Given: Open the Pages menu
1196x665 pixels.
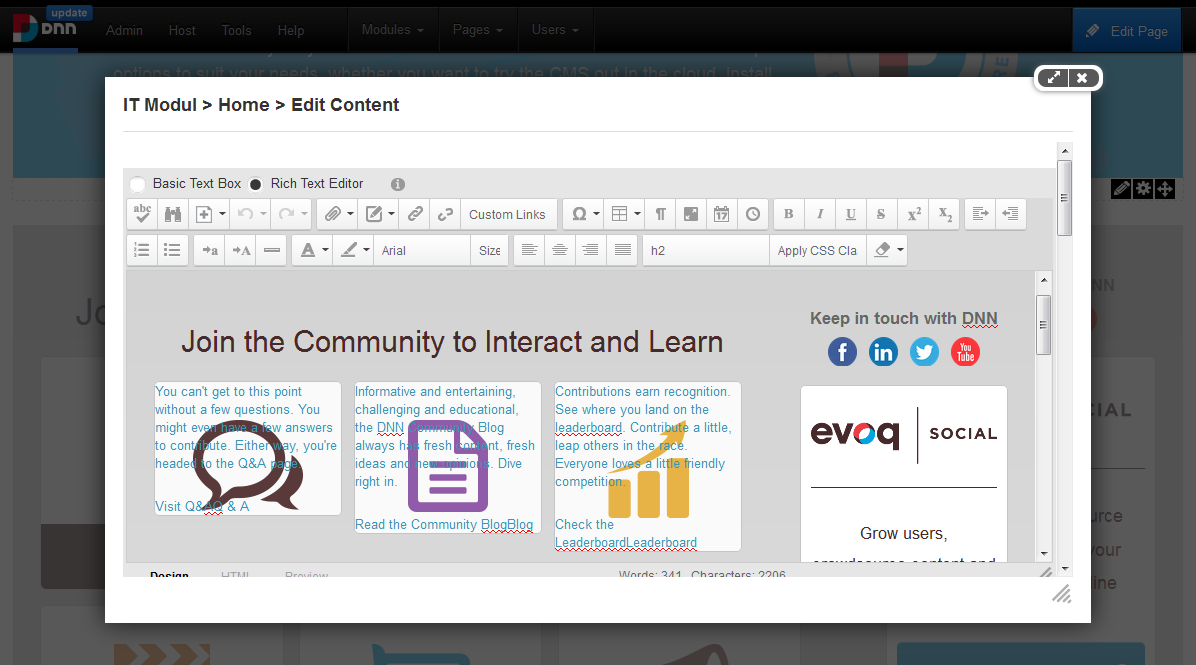Looking at the screenshot, I should pyautogui.click(x=477, y=30).
